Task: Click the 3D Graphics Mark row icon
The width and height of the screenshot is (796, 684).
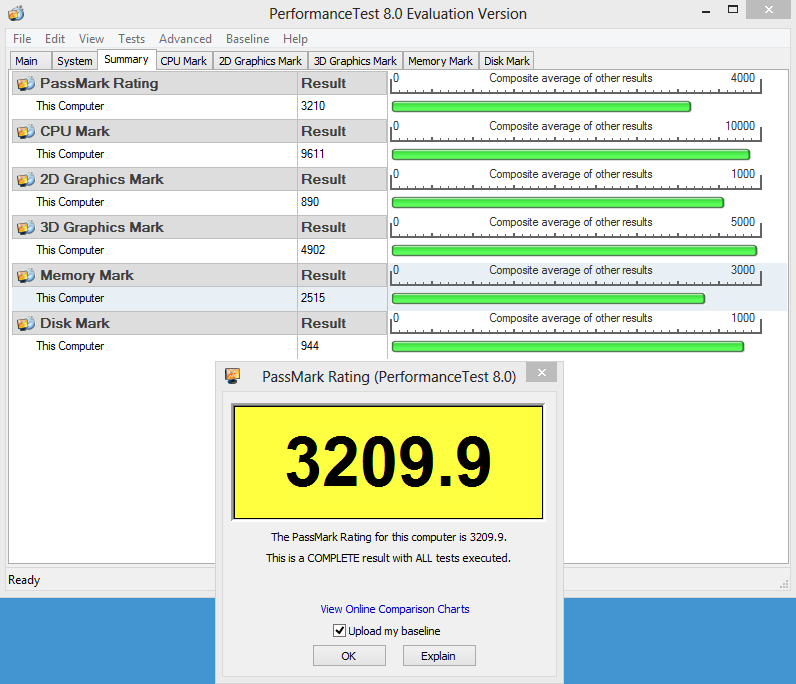Action: [x=26, y=227]
